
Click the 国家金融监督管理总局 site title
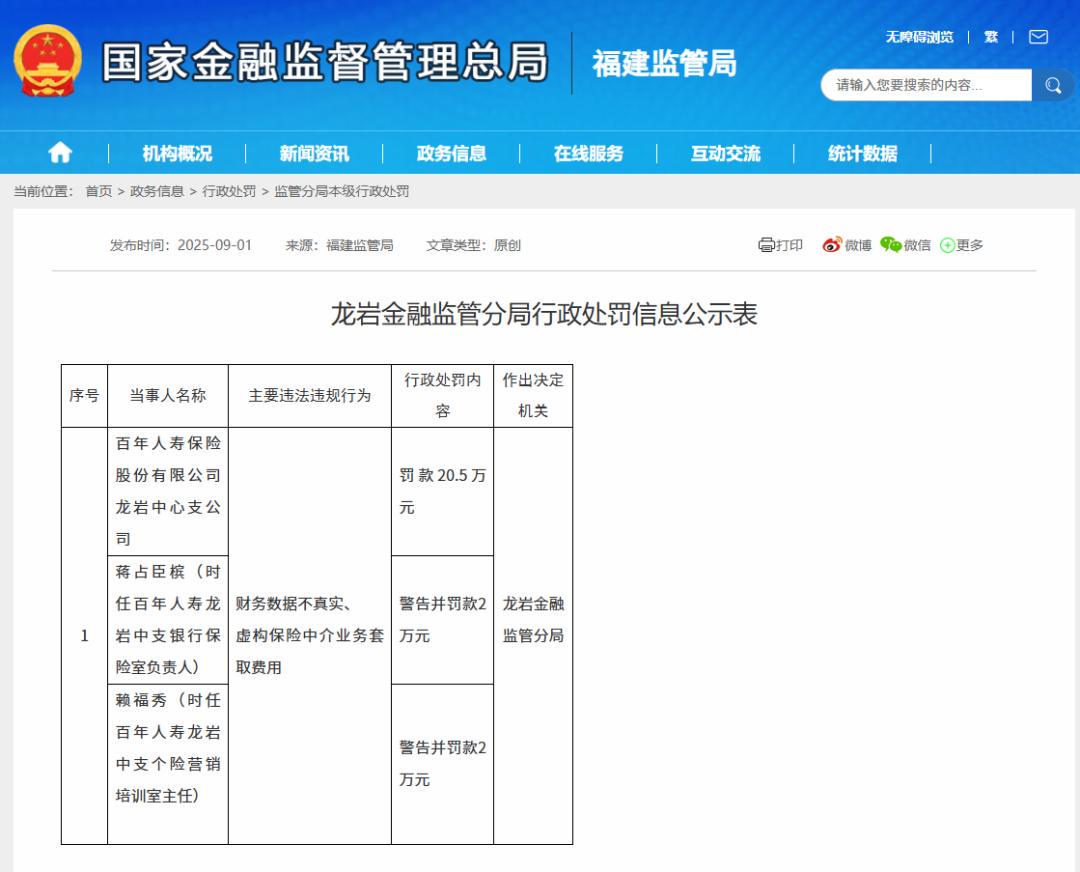(x=325, y=62)
